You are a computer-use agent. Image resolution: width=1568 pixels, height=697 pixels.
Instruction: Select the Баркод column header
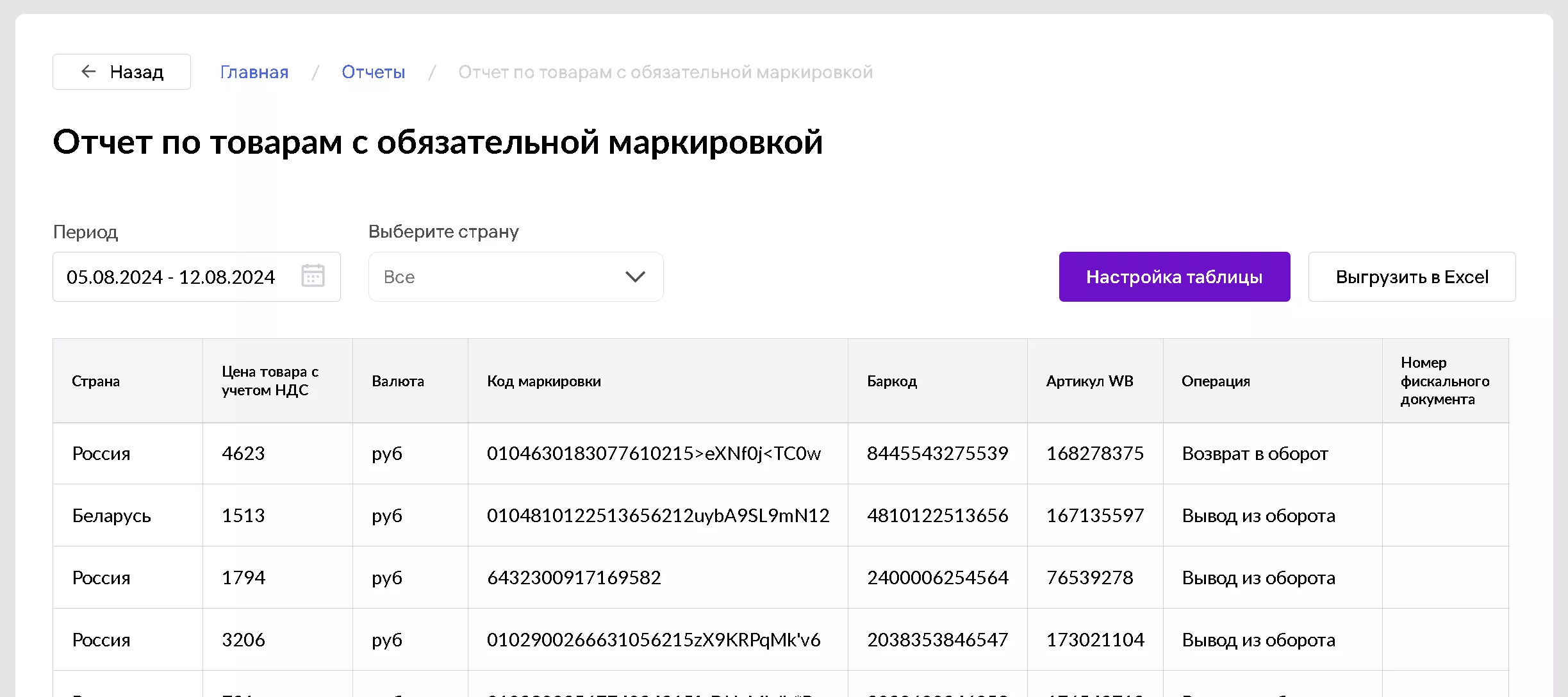[x=892, y=381]
